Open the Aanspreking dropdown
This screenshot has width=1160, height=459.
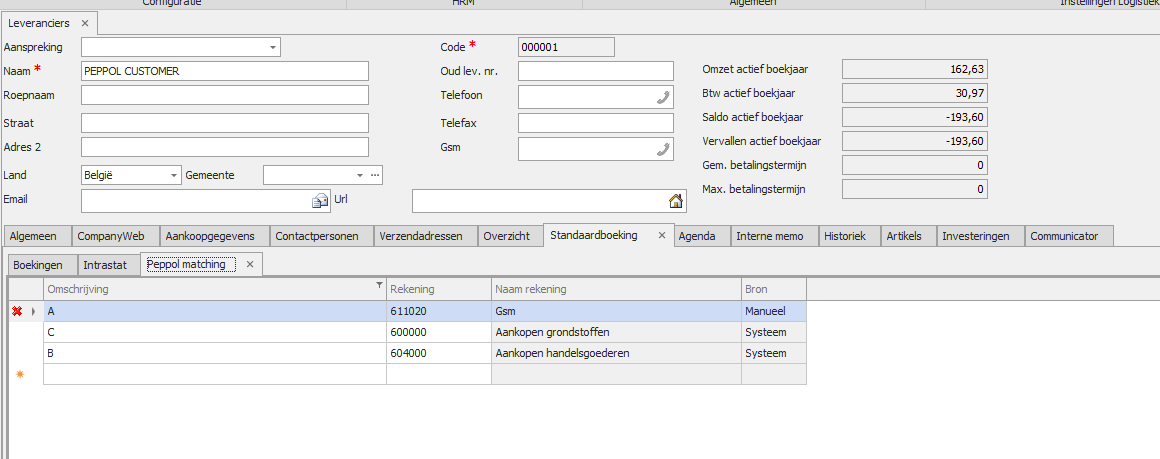273,47
